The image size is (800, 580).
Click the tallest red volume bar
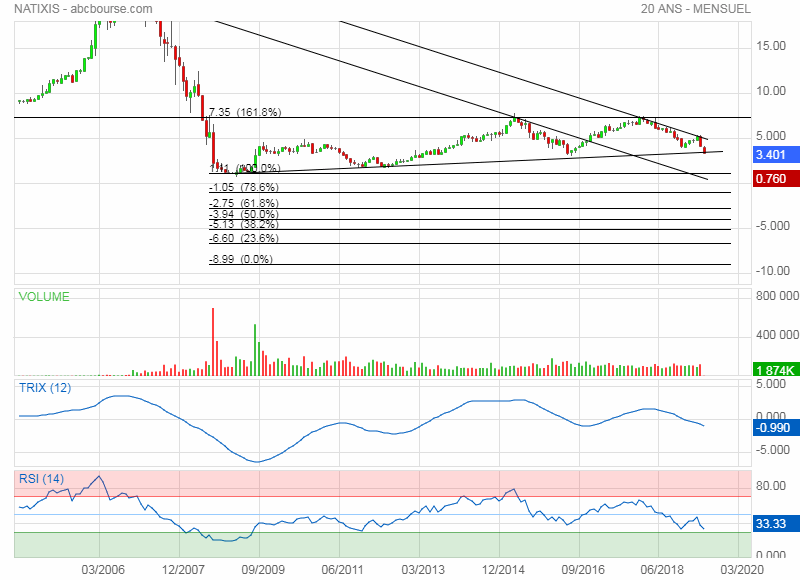(x=213, y=342)
